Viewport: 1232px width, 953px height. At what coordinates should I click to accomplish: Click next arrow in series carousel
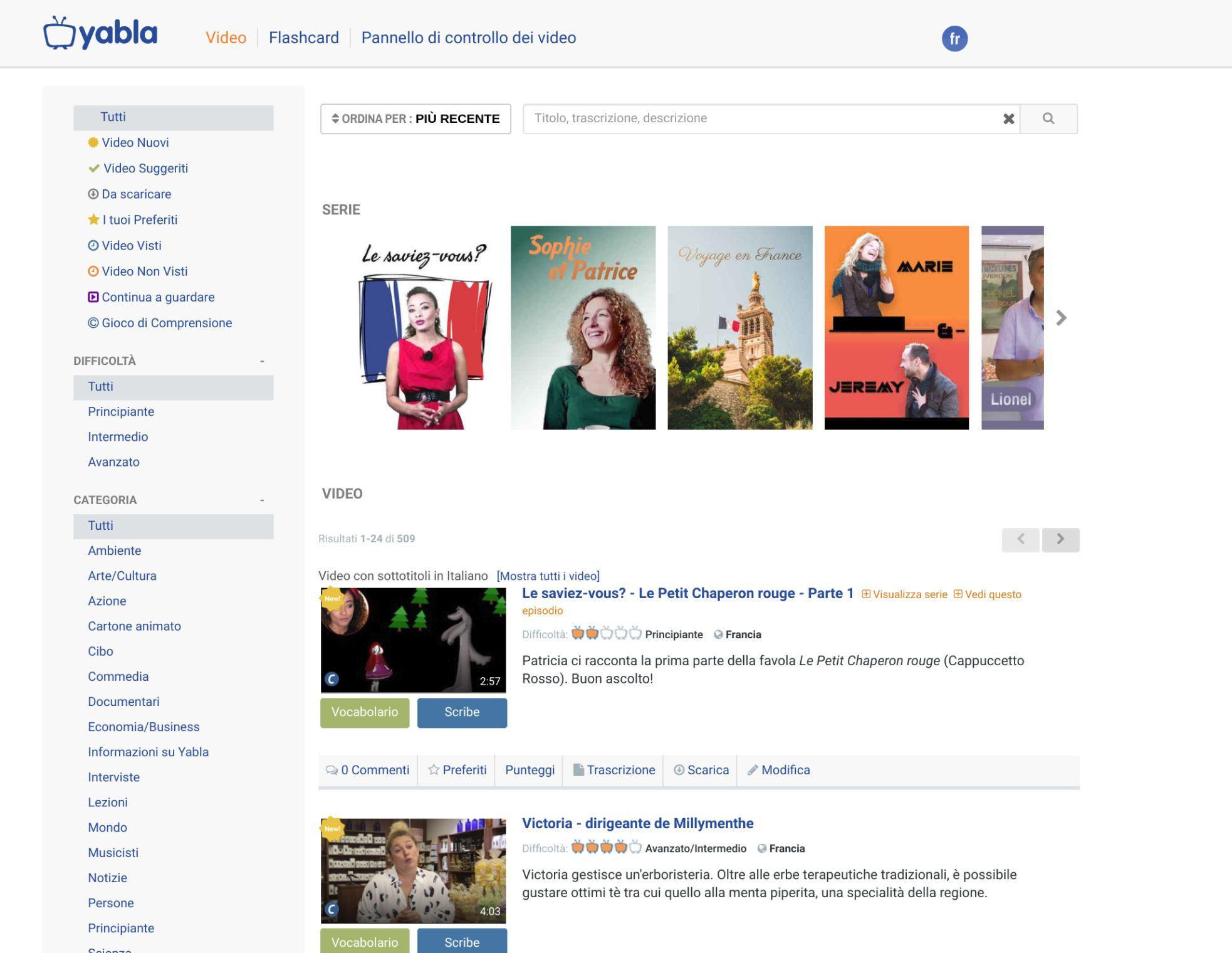pos(1060,318)
